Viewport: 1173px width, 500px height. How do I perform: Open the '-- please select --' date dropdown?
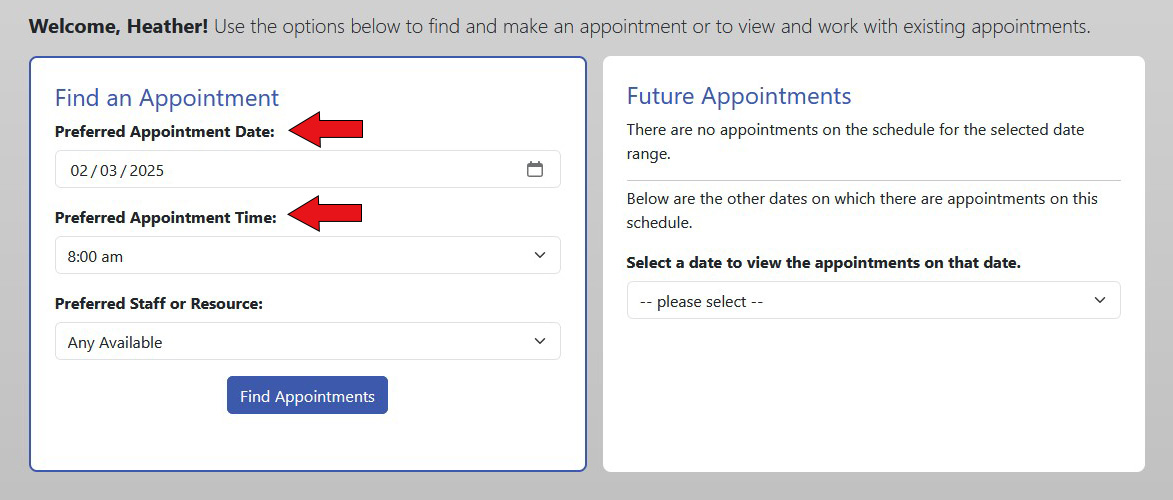tap(874, 300)
